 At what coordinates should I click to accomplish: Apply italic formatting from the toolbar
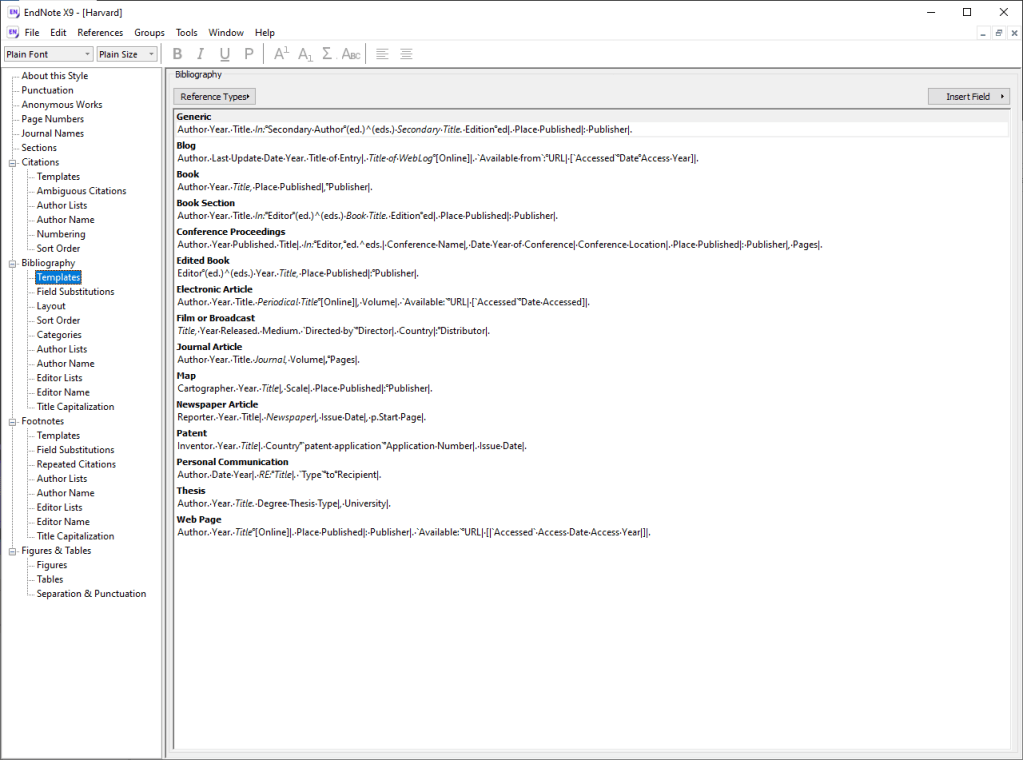click(x=201, y=54)
